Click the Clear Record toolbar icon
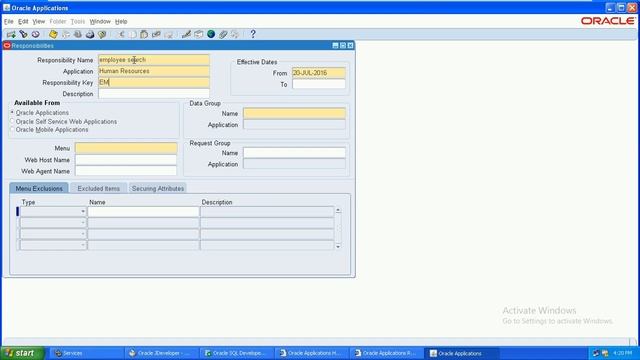This screenshot has height=360, width=640. point(156,35)
